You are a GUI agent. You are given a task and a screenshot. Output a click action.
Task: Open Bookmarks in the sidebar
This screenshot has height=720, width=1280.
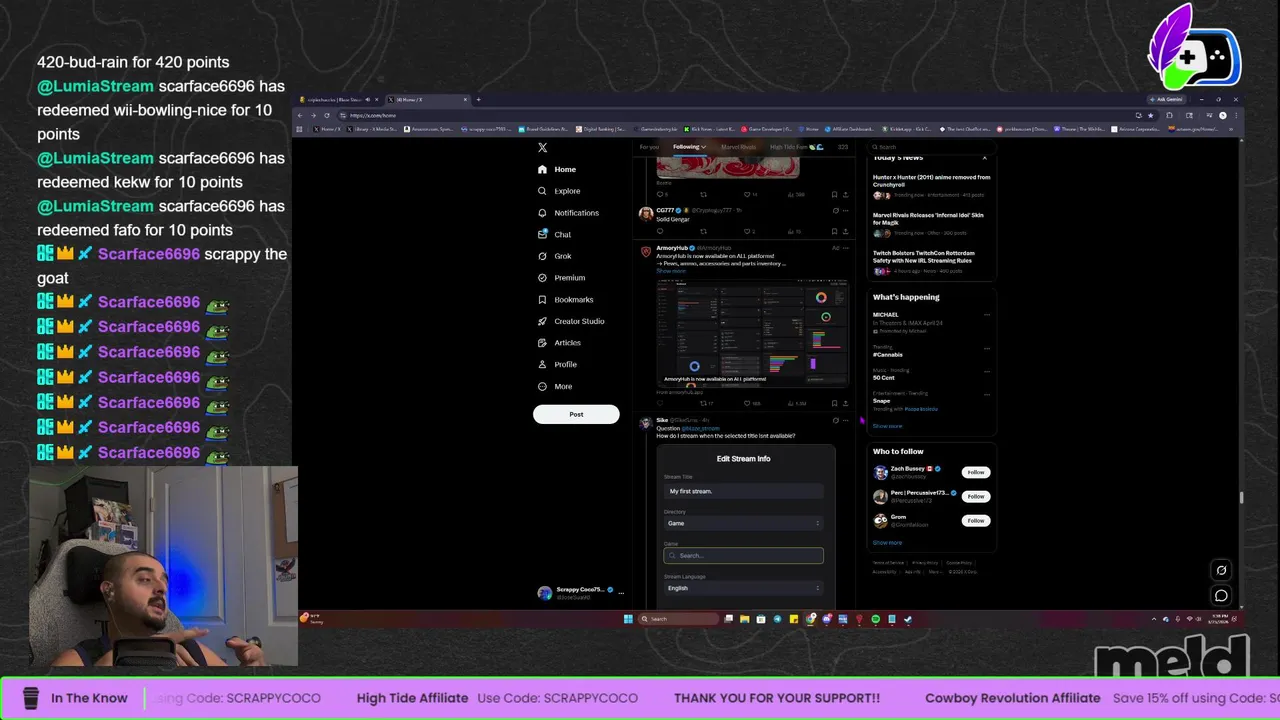pos(566,300)
